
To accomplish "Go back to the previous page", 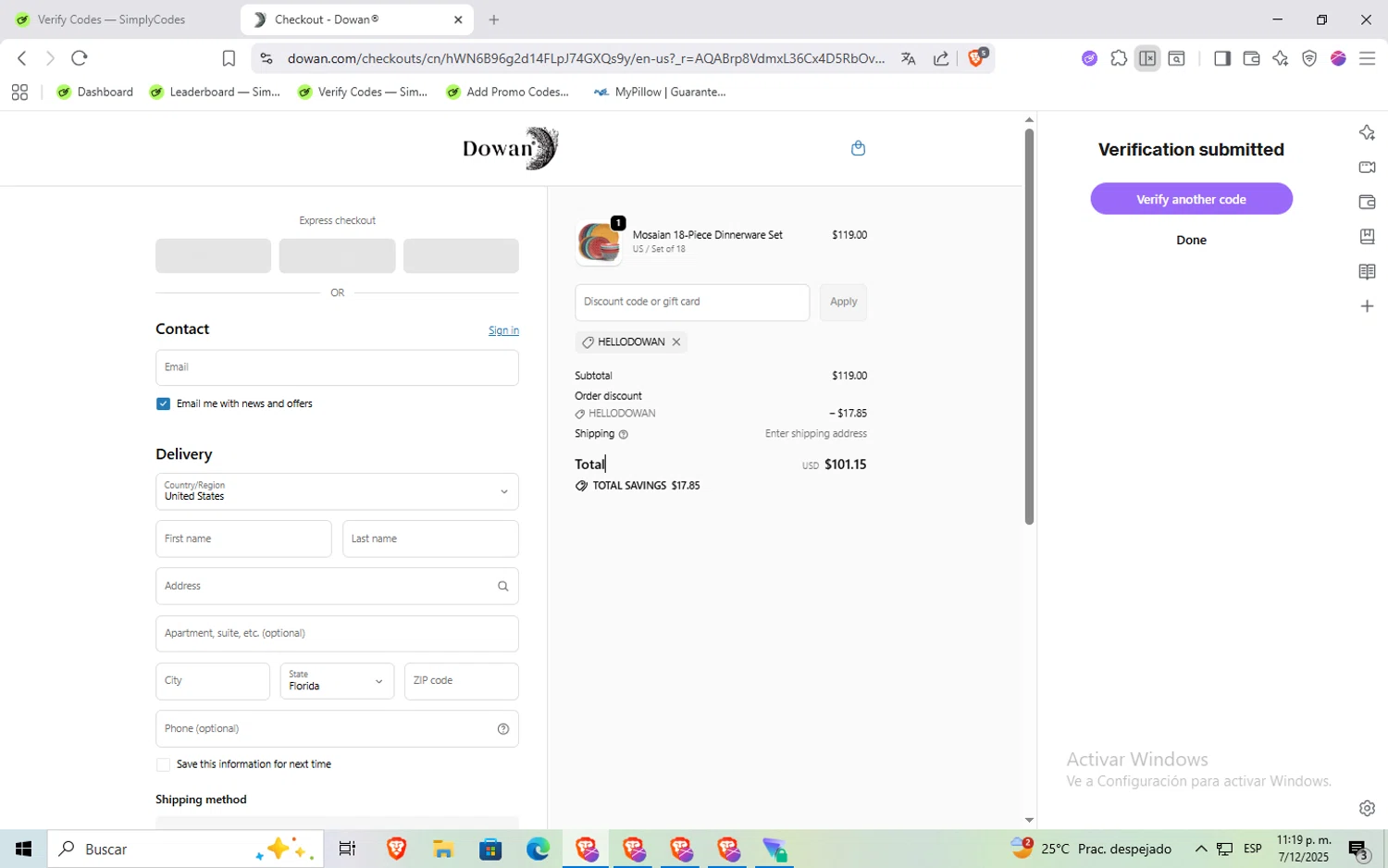I will tap(22, 58).
